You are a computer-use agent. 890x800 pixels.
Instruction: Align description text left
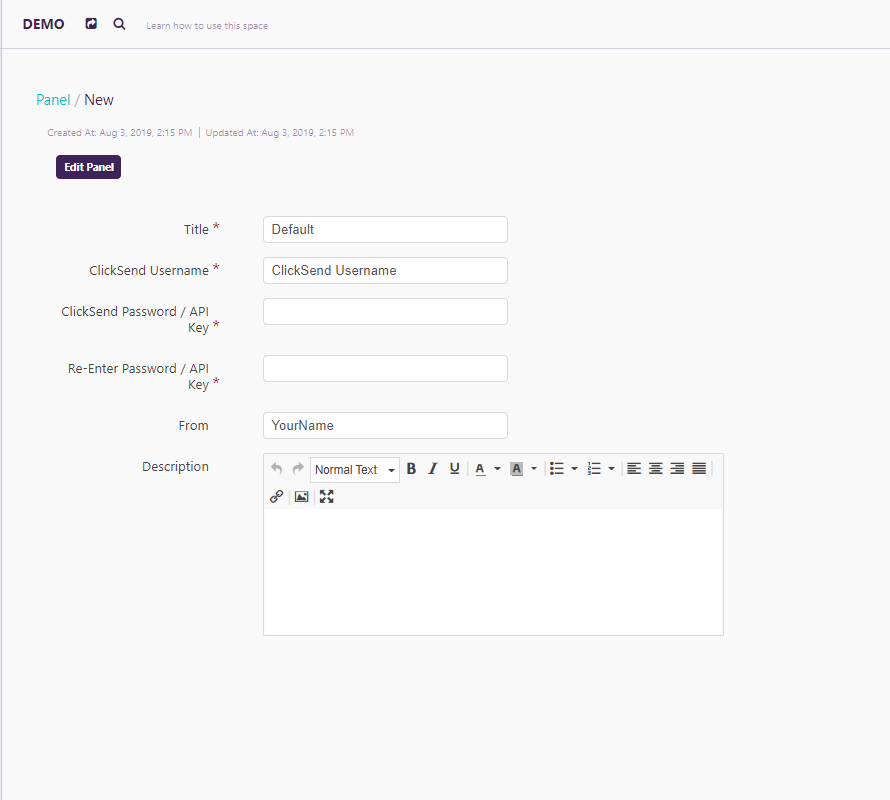(634, 468)
